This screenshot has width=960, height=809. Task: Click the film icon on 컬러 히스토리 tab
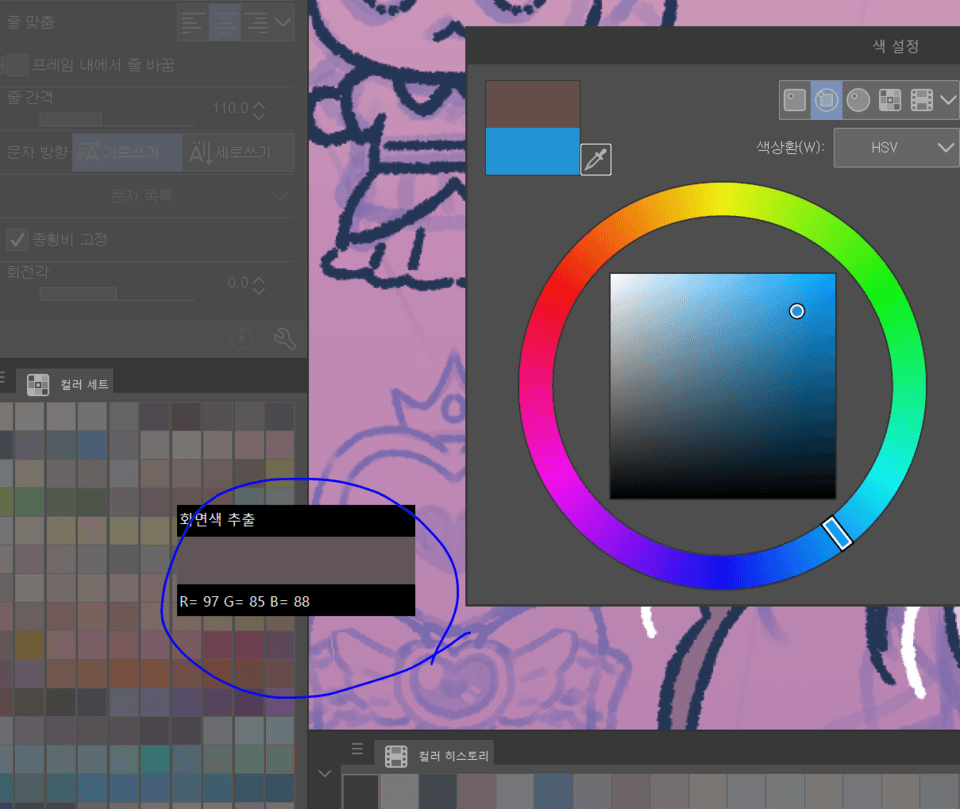click(x=396, y=756)
